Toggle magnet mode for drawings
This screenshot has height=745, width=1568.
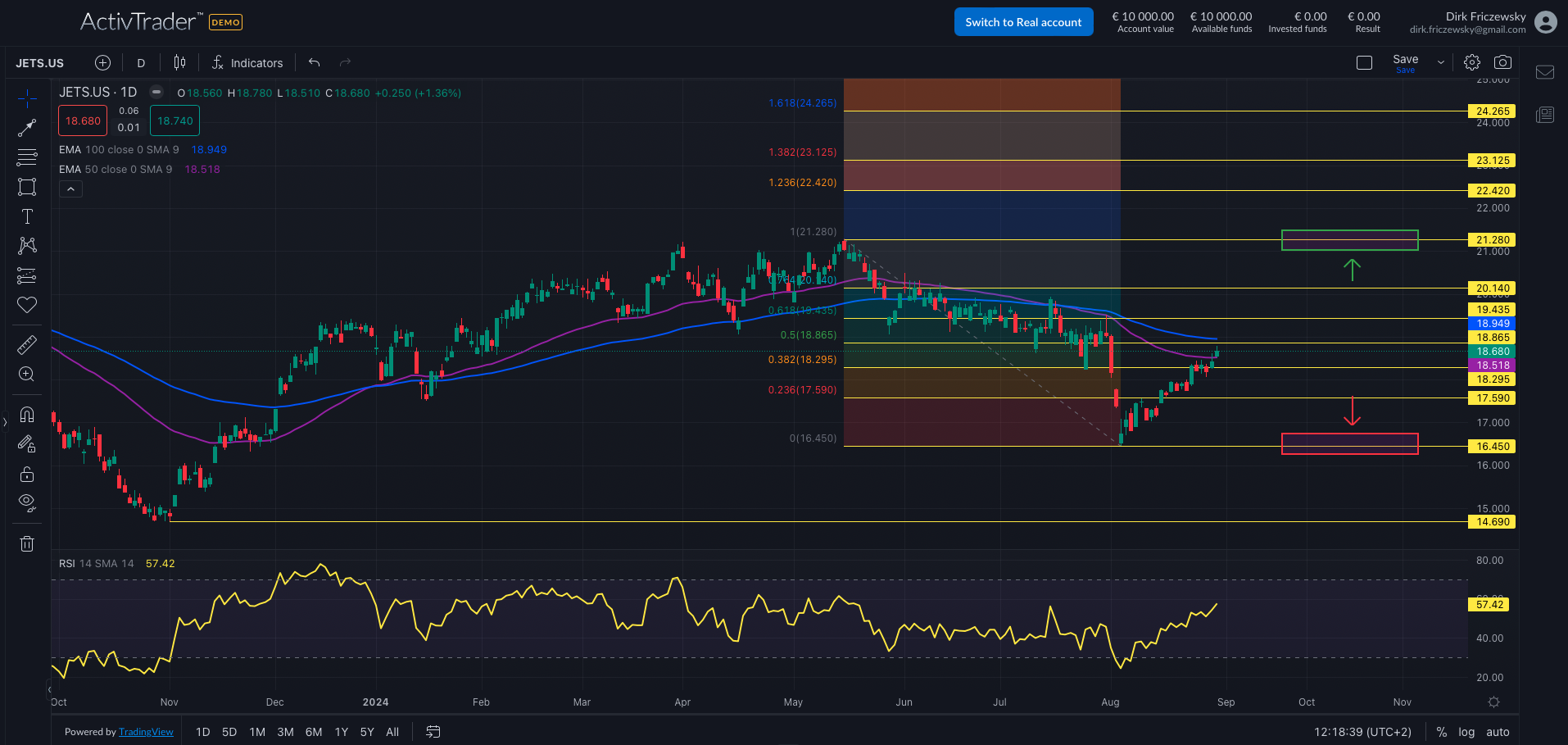click(27, 414)
